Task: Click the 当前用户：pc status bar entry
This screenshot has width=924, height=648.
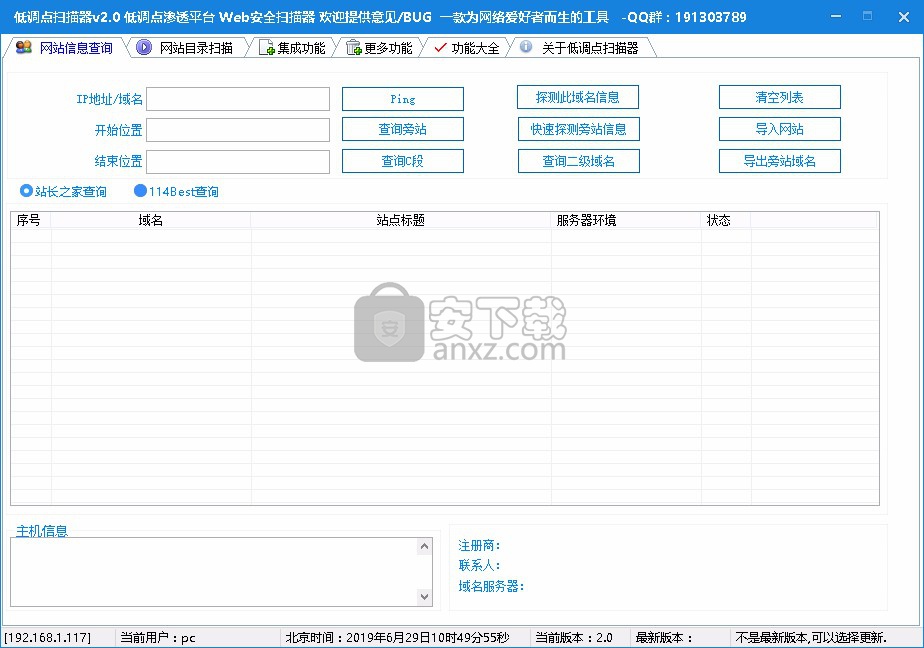Action: [x=198, y=637]
